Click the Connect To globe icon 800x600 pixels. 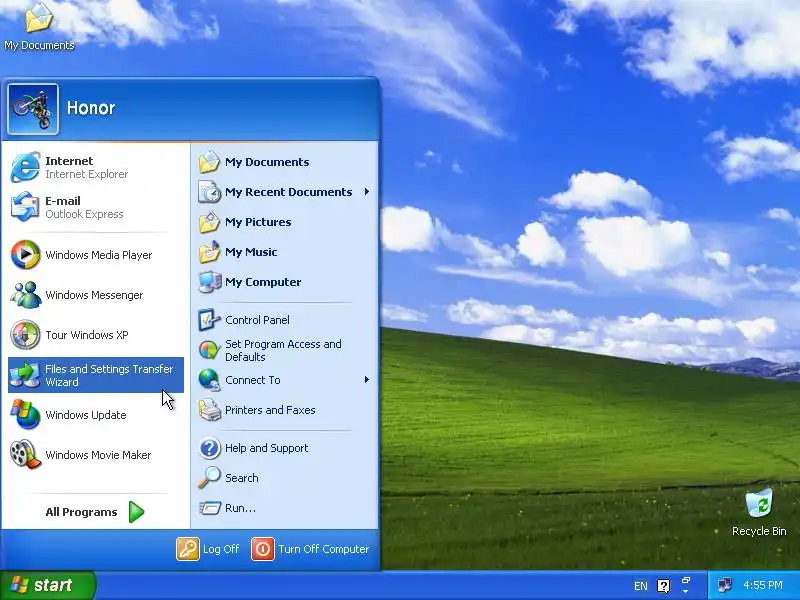pyautogui.click(x=209, y=380)
